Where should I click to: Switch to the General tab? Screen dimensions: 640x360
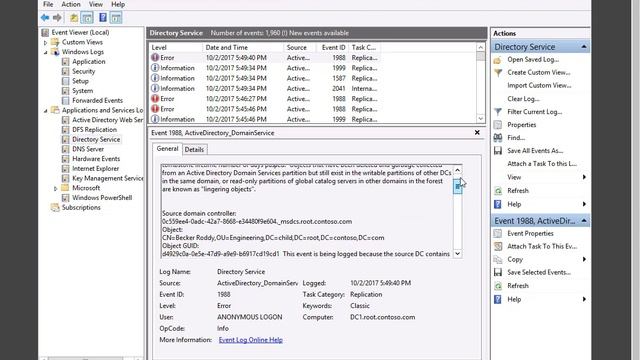pos(167,149)
